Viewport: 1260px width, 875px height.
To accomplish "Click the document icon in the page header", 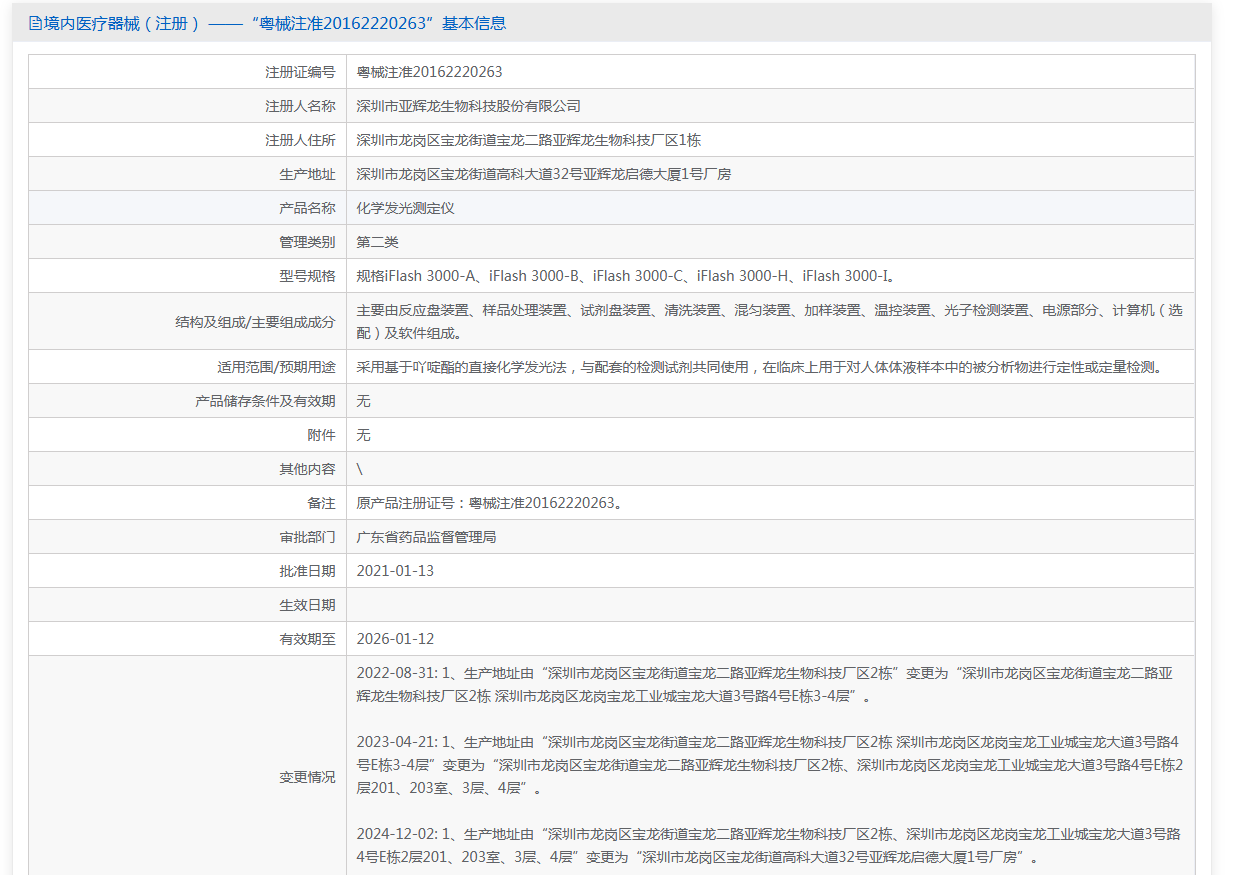I will [35, 23].
